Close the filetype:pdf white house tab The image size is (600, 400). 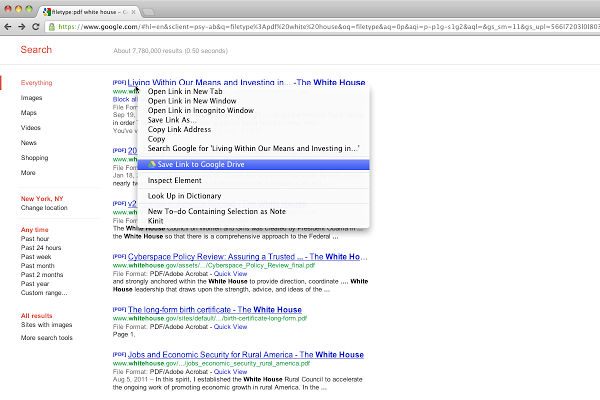click(x=134, y=12)
